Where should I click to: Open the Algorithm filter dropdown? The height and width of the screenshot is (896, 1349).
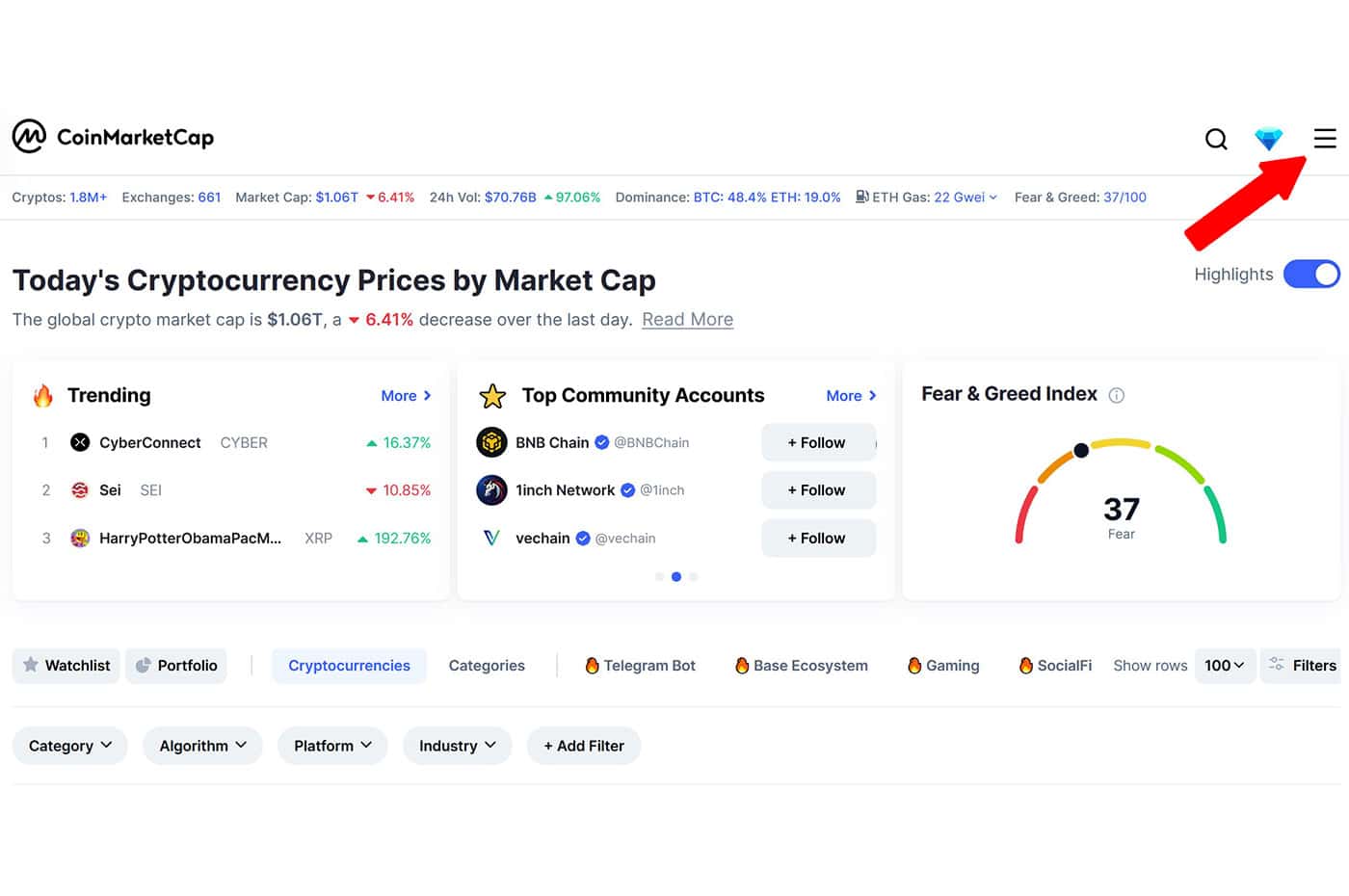click(202, 746)
